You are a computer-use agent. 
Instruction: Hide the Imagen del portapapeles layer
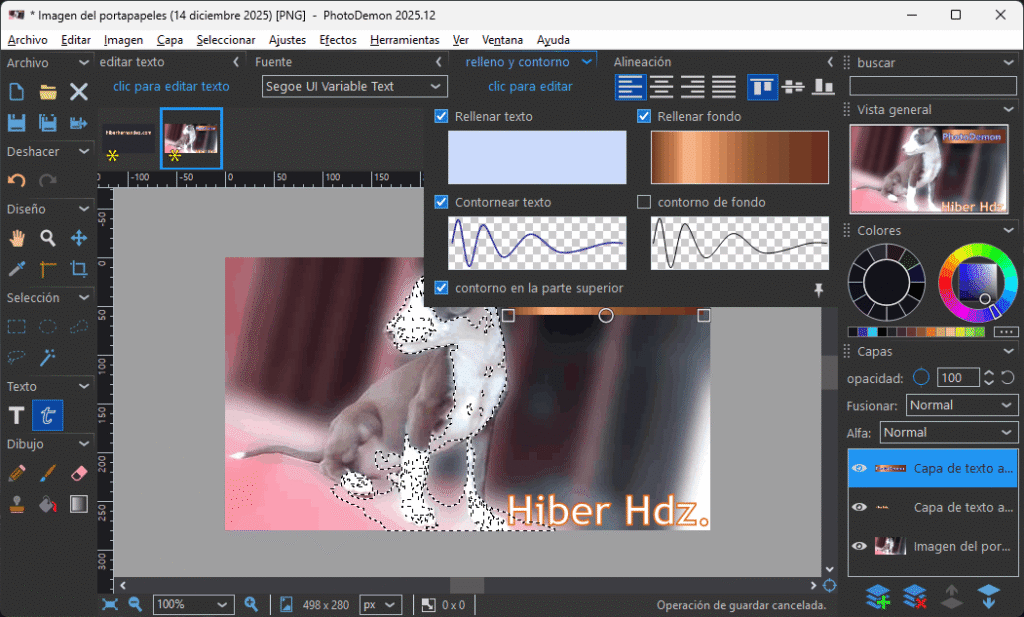pyautogui.click(x=858, y=546)
